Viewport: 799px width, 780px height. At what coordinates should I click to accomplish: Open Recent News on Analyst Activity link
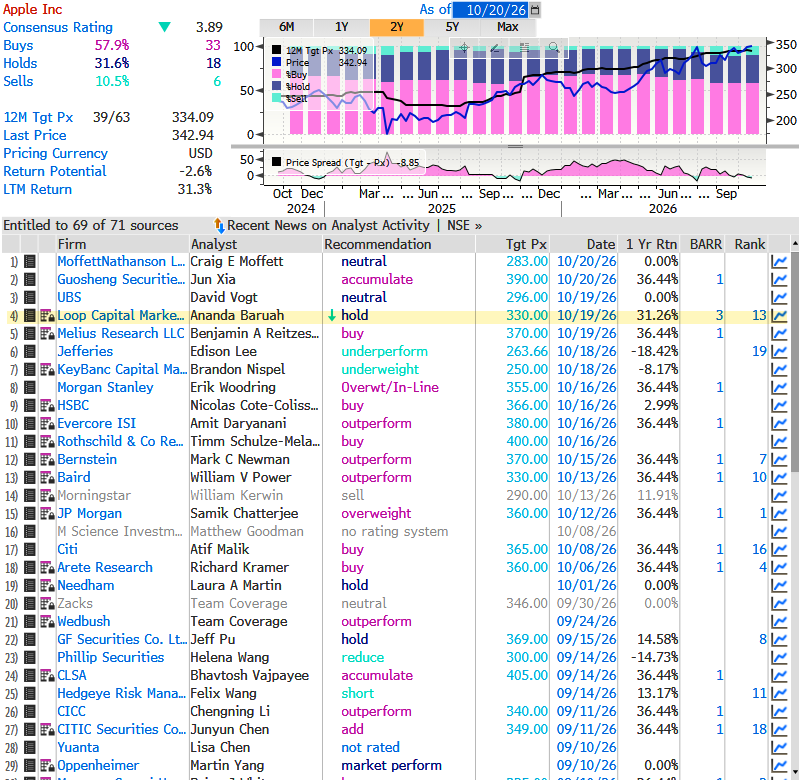(328, 225)
